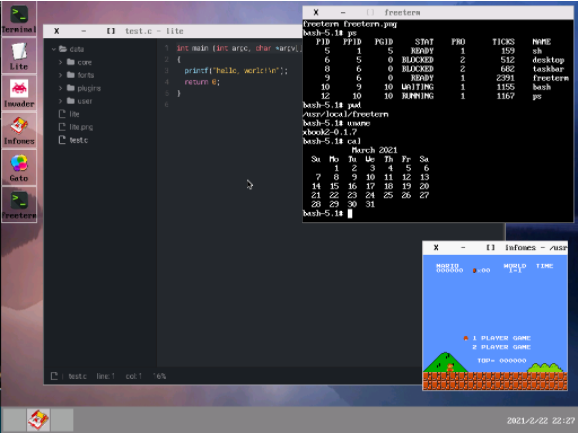Click the first empty taskbar button

[x=14, y=420]
